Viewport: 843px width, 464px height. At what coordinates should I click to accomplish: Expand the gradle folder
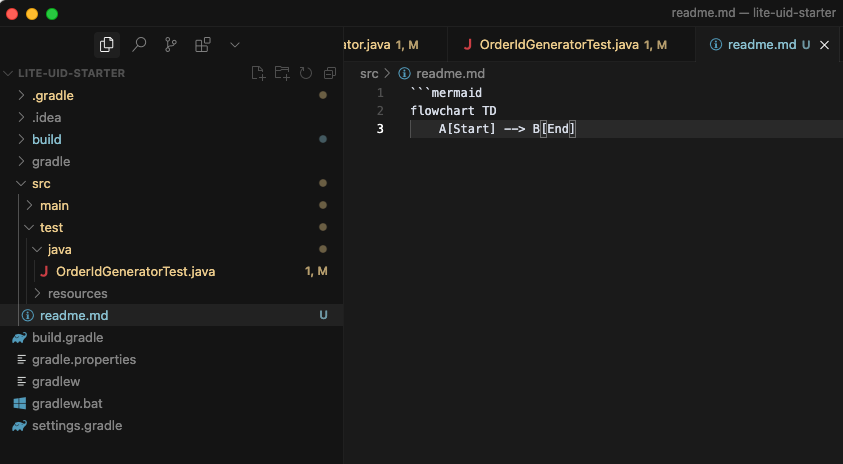[21, 161]
